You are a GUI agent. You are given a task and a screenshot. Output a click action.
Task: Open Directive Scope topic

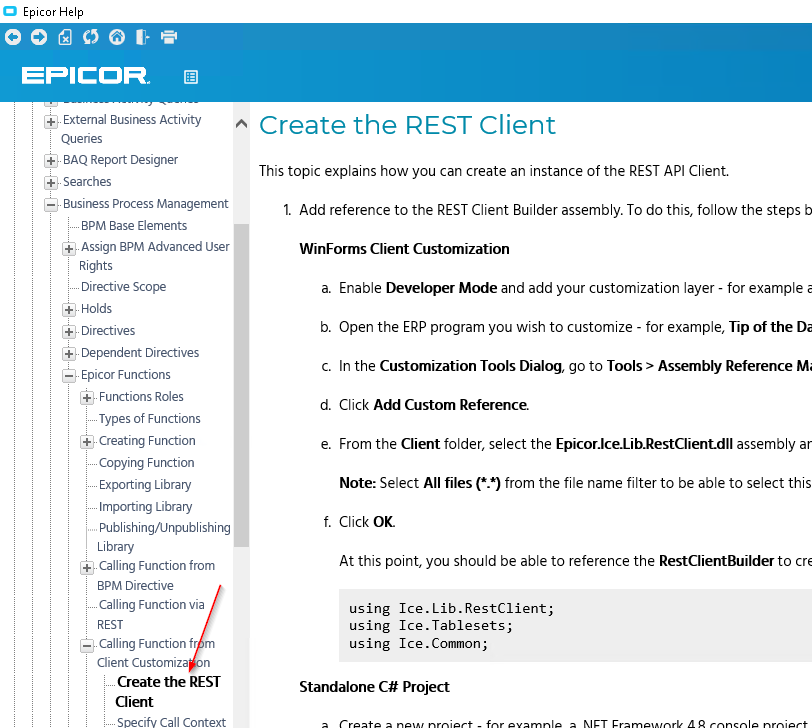click(123, 287)
